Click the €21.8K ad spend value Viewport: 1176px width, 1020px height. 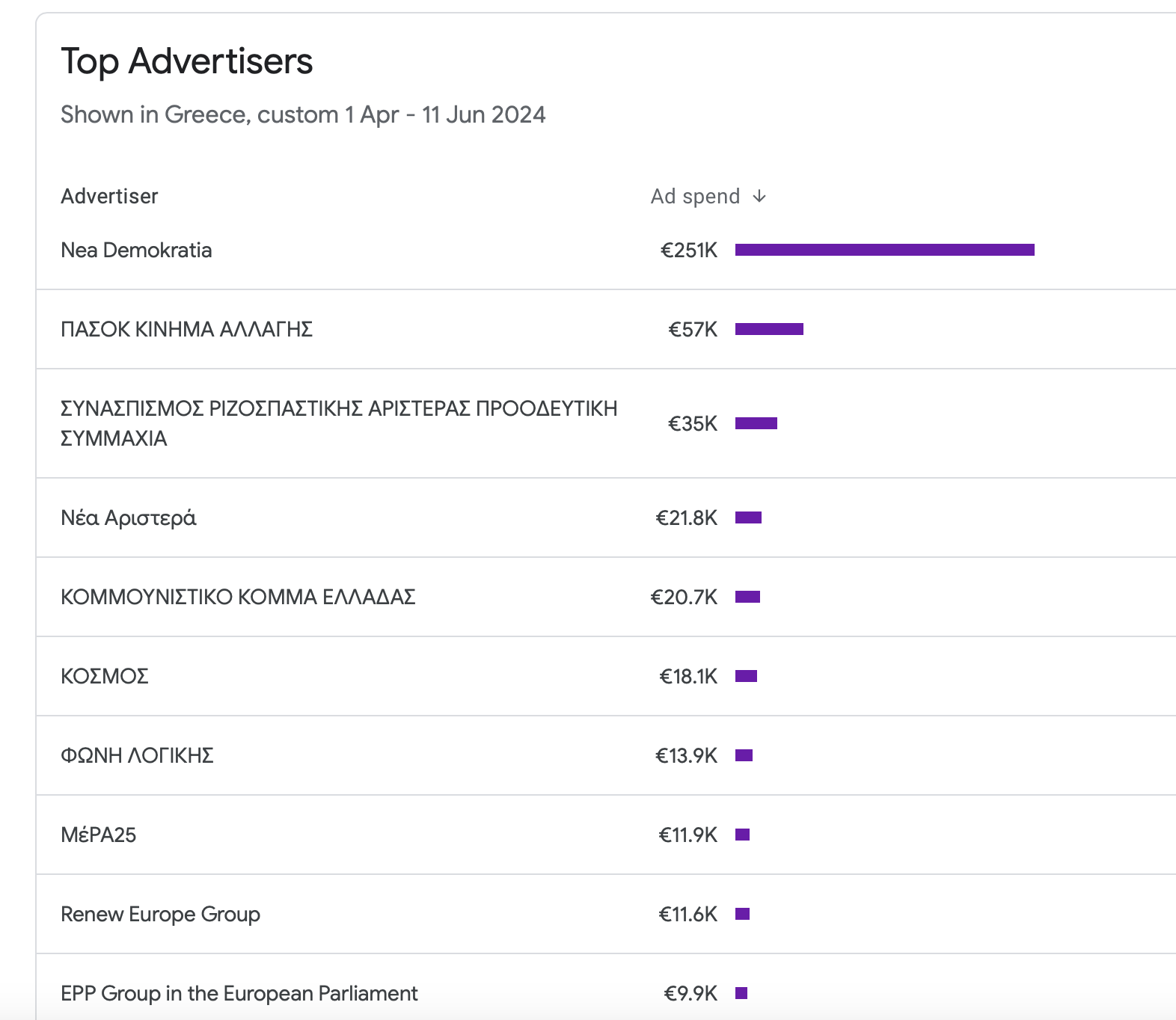686,517
